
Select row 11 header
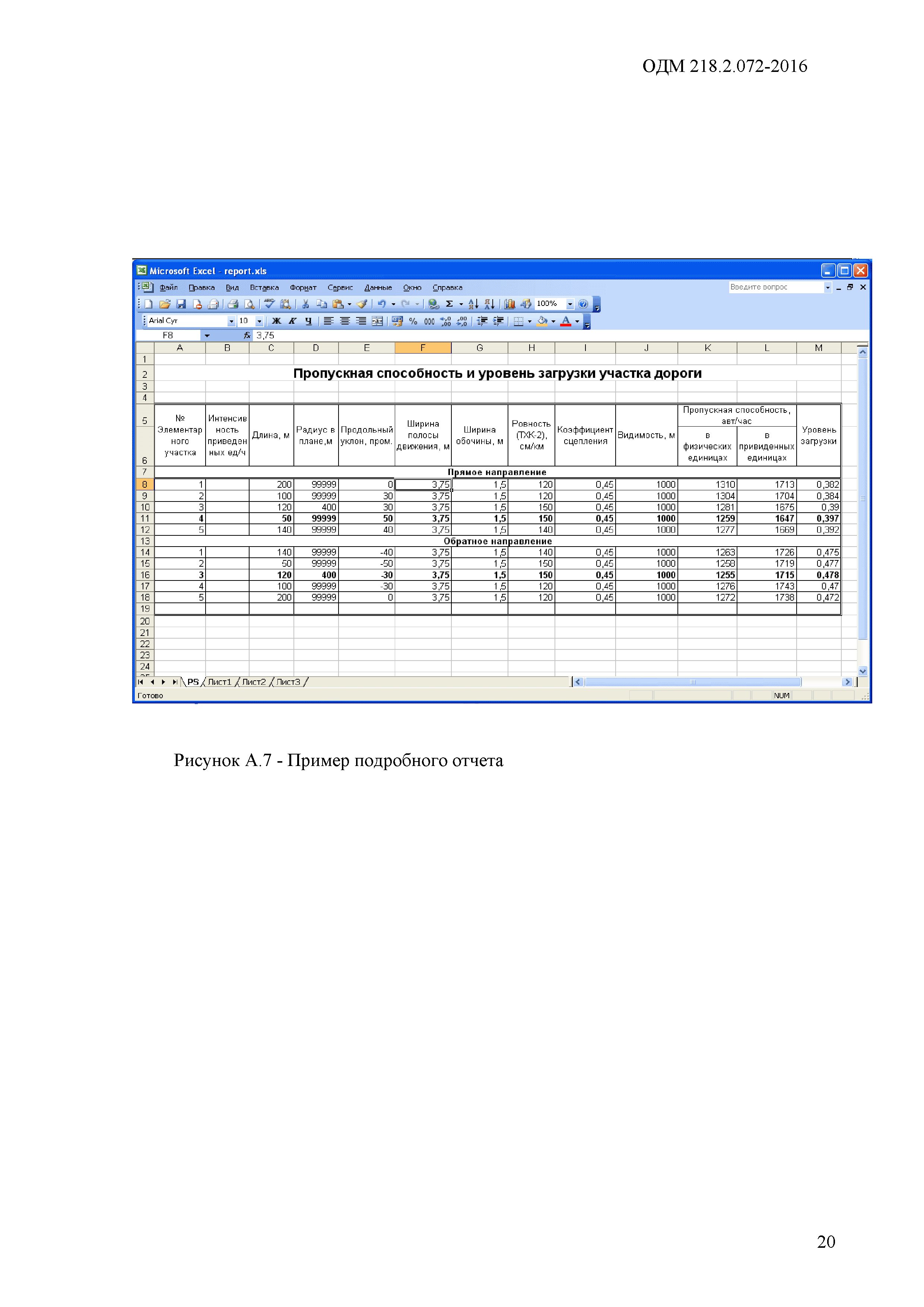pyautogui.click(x=145, y=519)
